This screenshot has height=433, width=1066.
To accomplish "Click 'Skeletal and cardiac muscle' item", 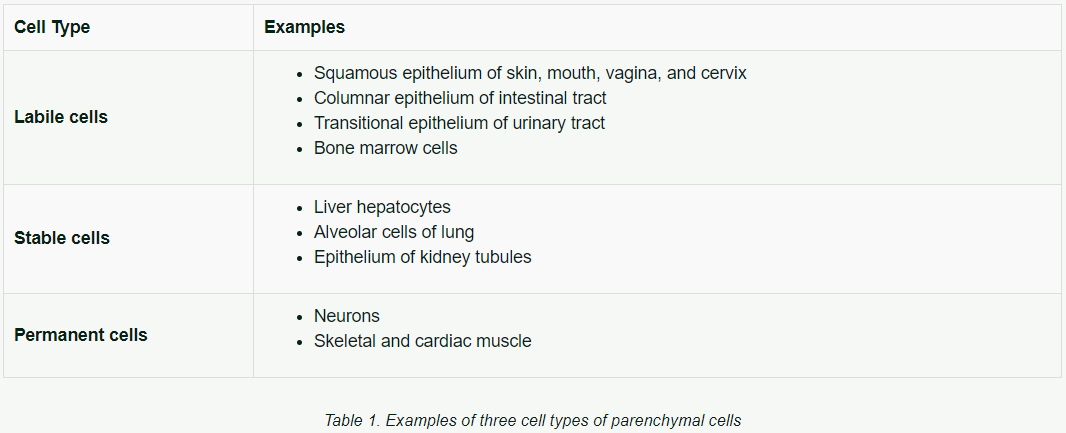I will pos(422,341).
